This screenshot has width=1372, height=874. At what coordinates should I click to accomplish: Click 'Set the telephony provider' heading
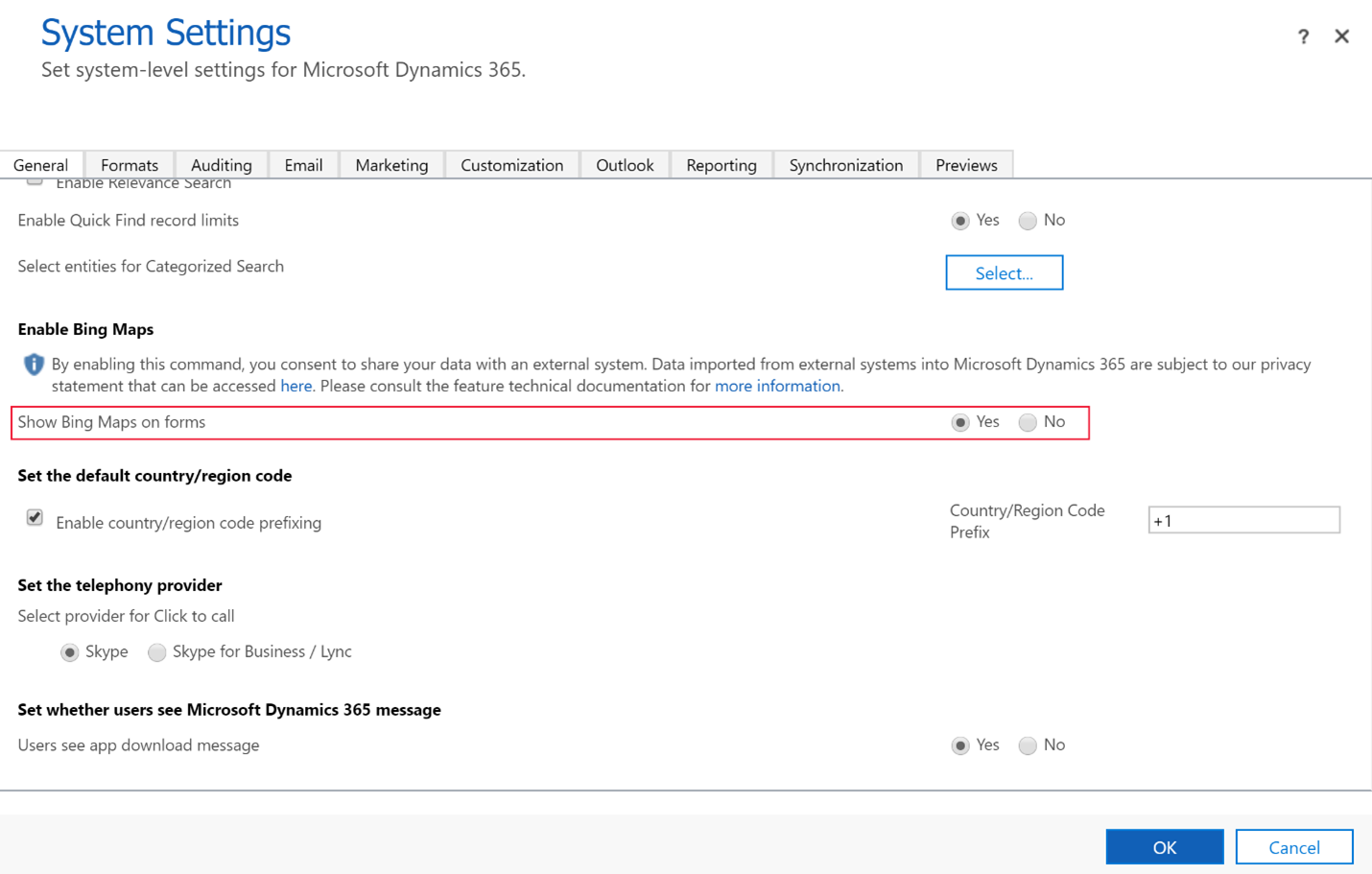pos(120,585)
